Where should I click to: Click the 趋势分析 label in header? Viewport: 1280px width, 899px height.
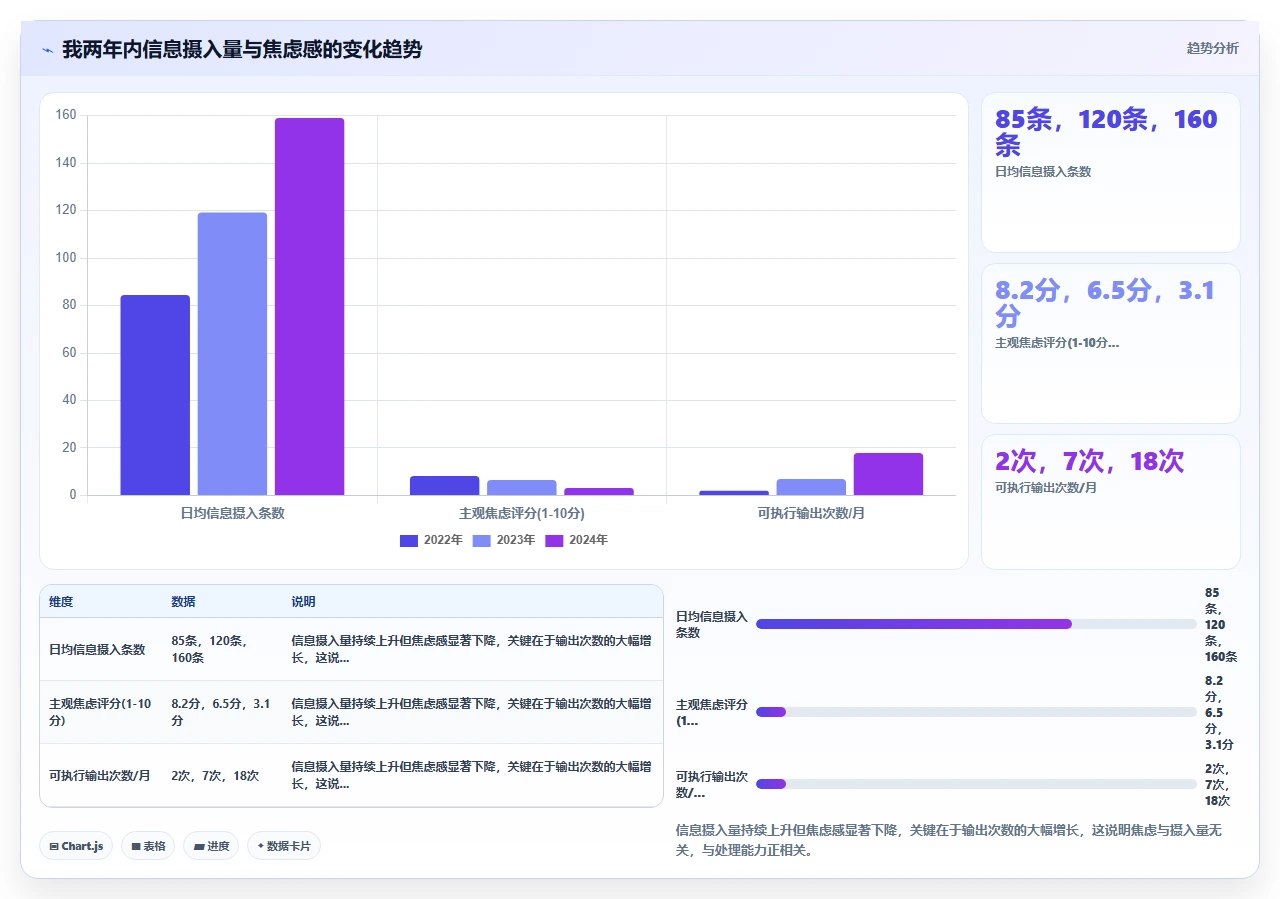[x=1212, y=48]
